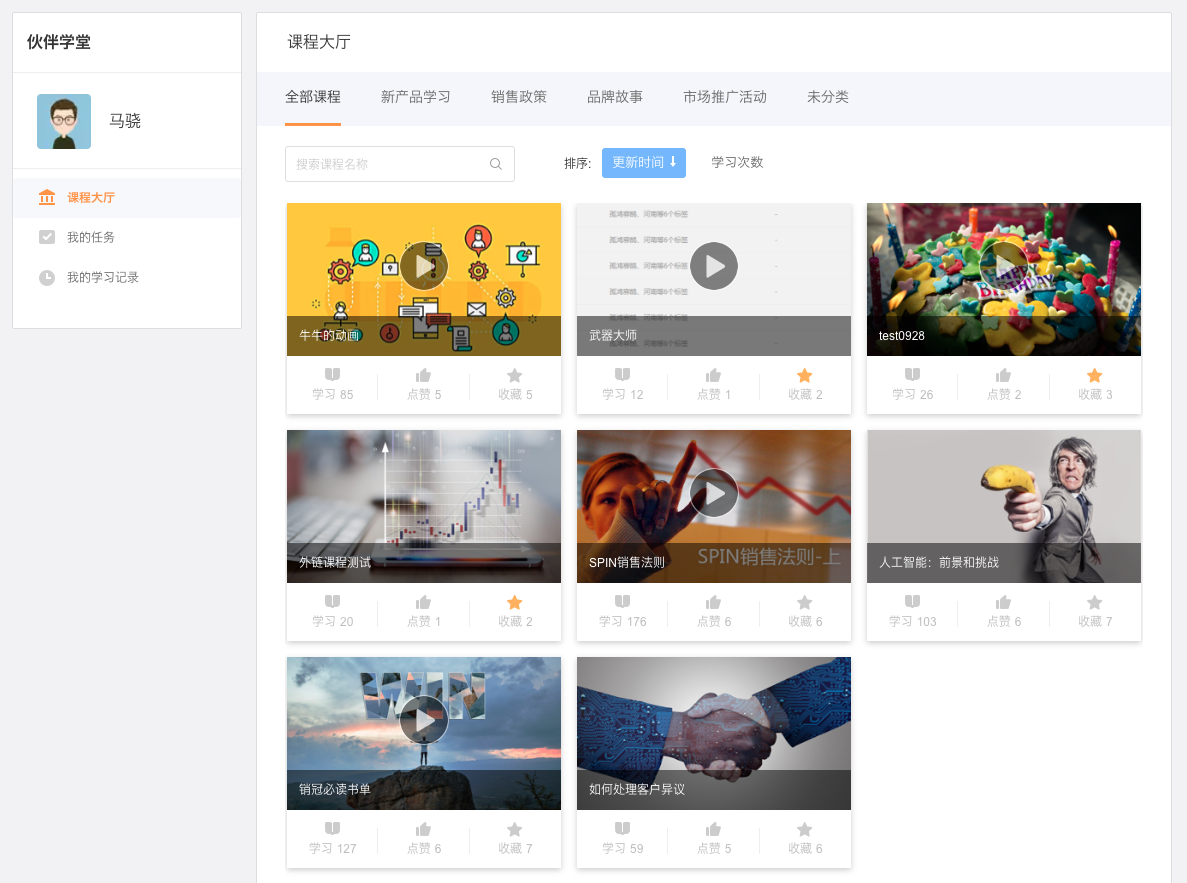Play the 牛牛的动画 course video

coord(424,267)
